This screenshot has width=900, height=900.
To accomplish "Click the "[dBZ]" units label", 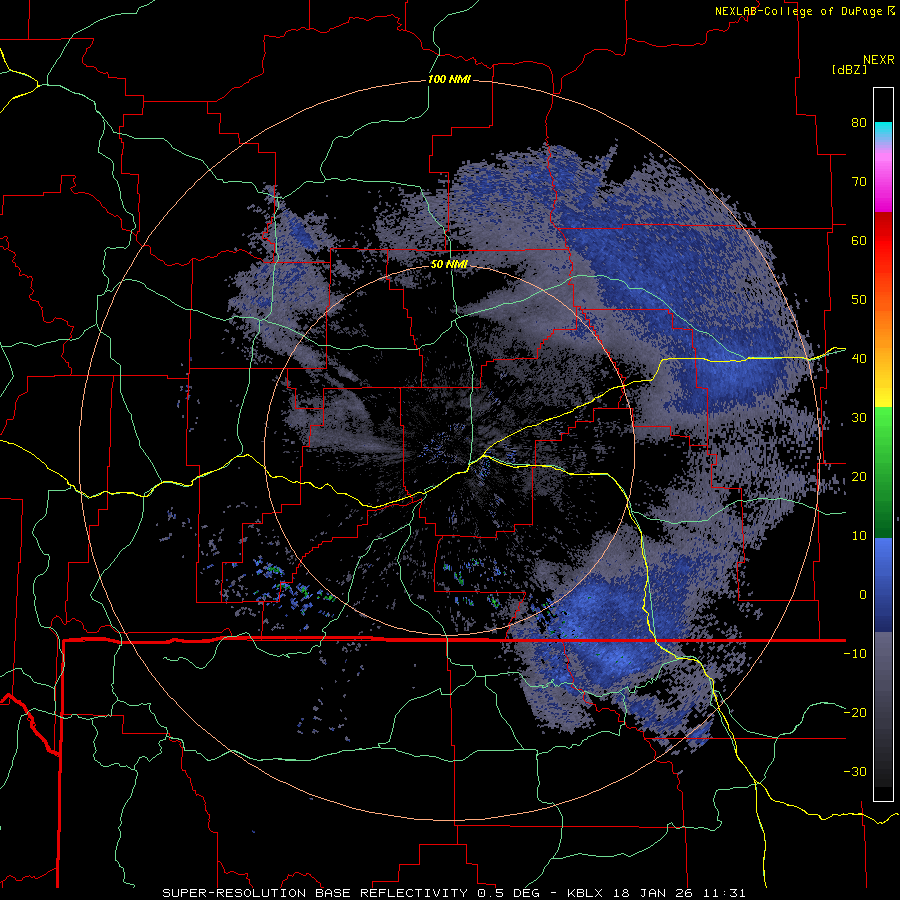I will click(849, 69).
